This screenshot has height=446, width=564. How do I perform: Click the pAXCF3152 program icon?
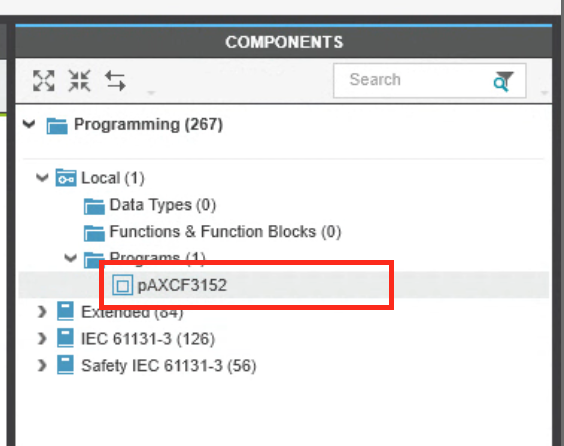[122, 285]
